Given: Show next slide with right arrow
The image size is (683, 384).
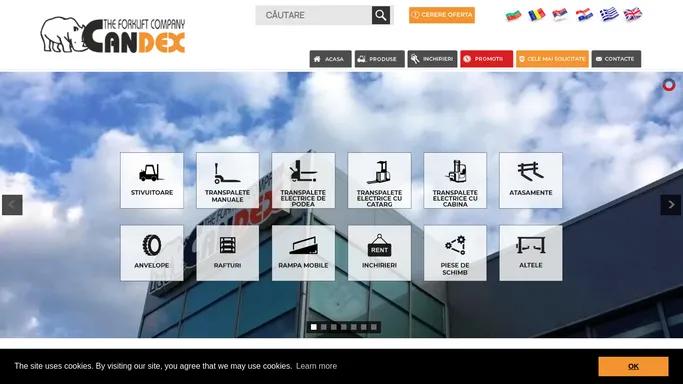Looking at the screenshot, I should tap(671, 205).
